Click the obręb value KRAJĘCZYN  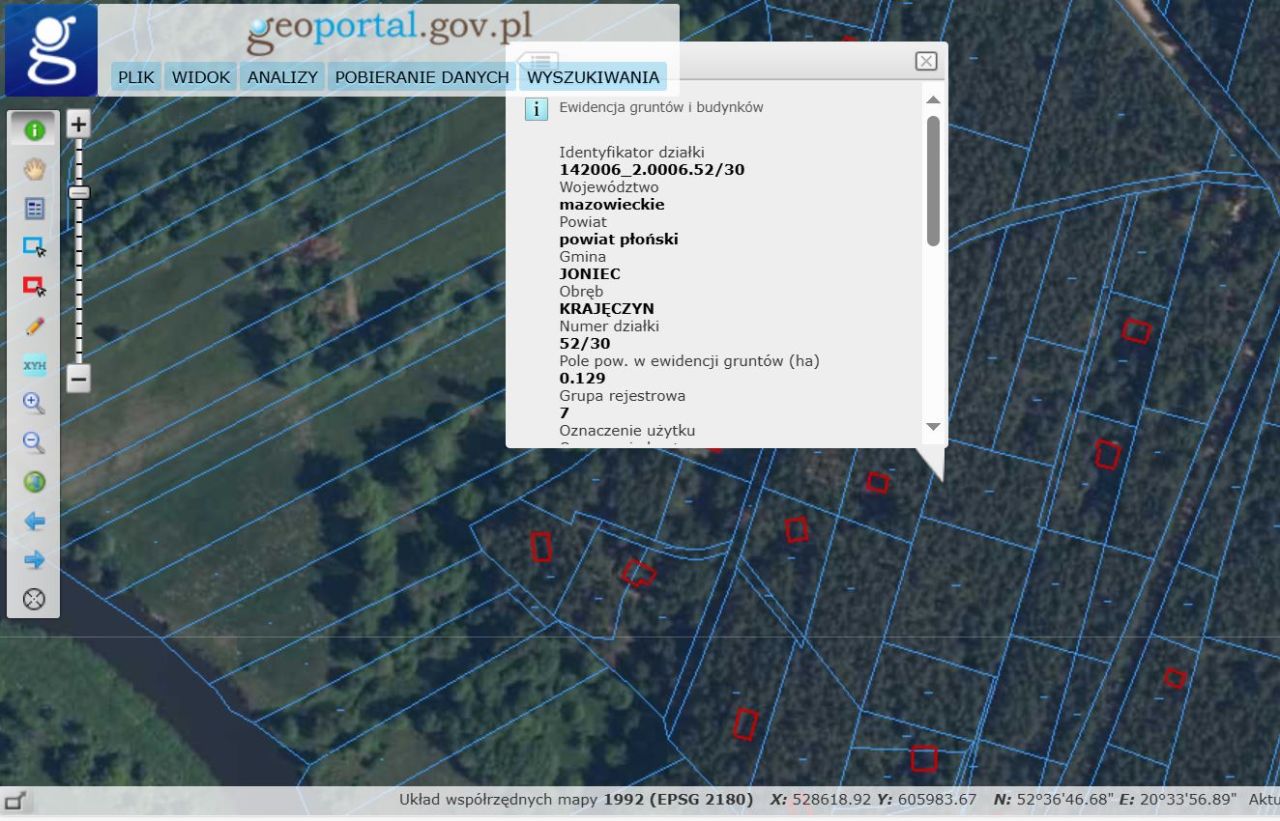pos(607,309)
